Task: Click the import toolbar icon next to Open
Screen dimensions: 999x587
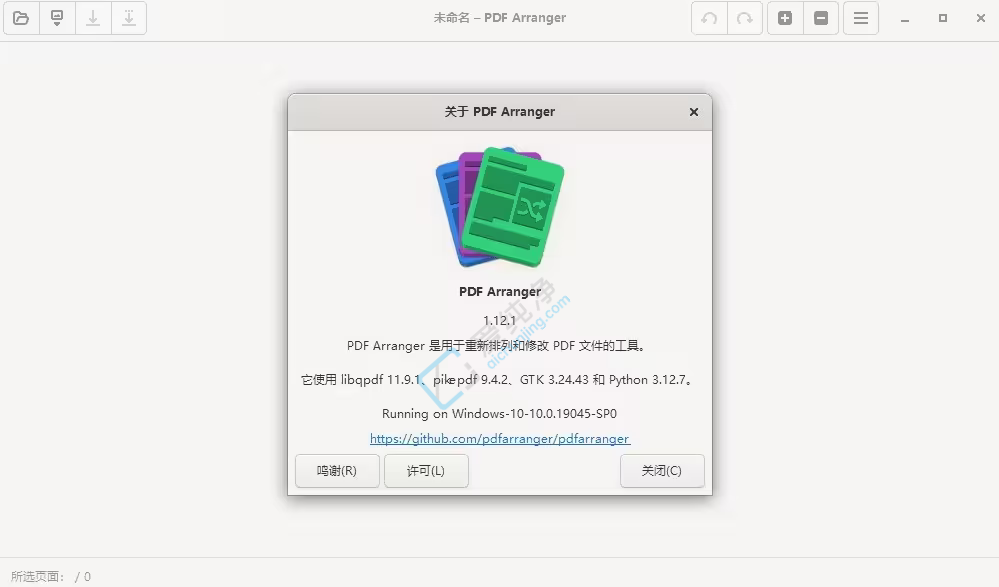Action: tap(57, 18)
